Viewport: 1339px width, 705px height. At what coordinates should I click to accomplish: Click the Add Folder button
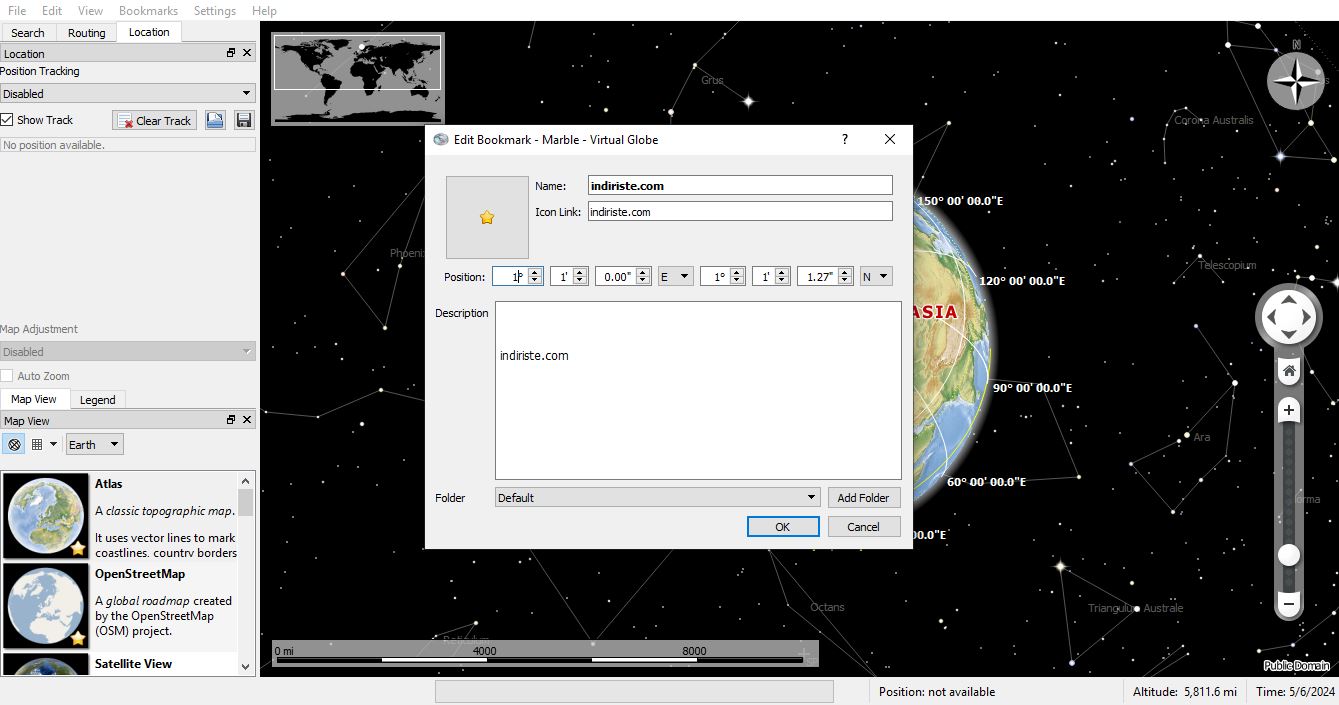864,497
